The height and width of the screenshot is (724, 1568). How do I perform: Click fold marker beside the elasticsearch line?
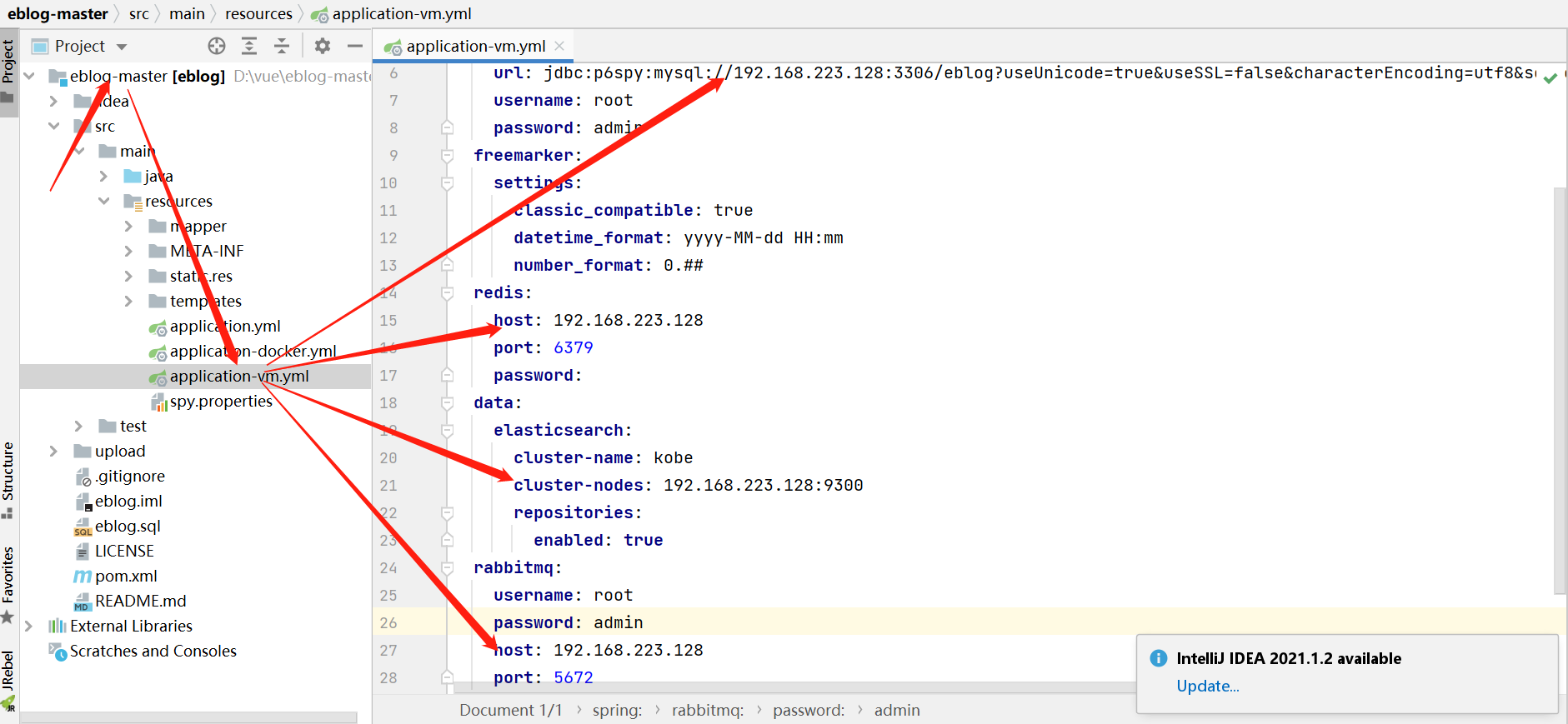click(x=448, y=431)
